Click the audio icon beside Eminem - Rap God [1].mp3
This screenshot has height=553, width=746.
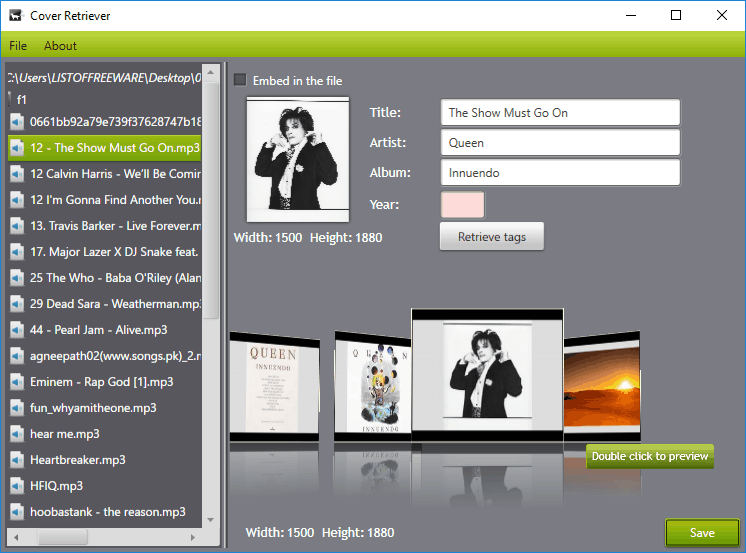pos(17,382)
